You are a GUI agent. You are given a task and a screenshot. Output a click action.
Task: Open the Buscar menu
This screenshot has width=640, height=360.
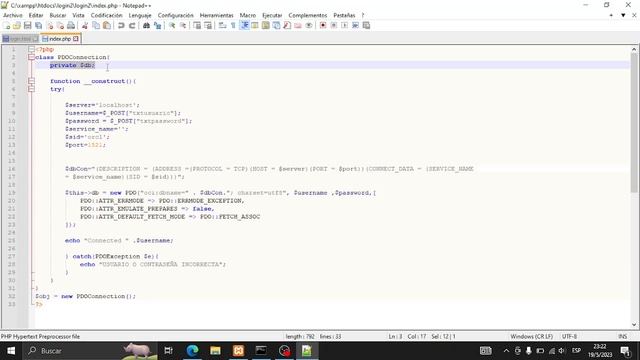coord(58,16)
